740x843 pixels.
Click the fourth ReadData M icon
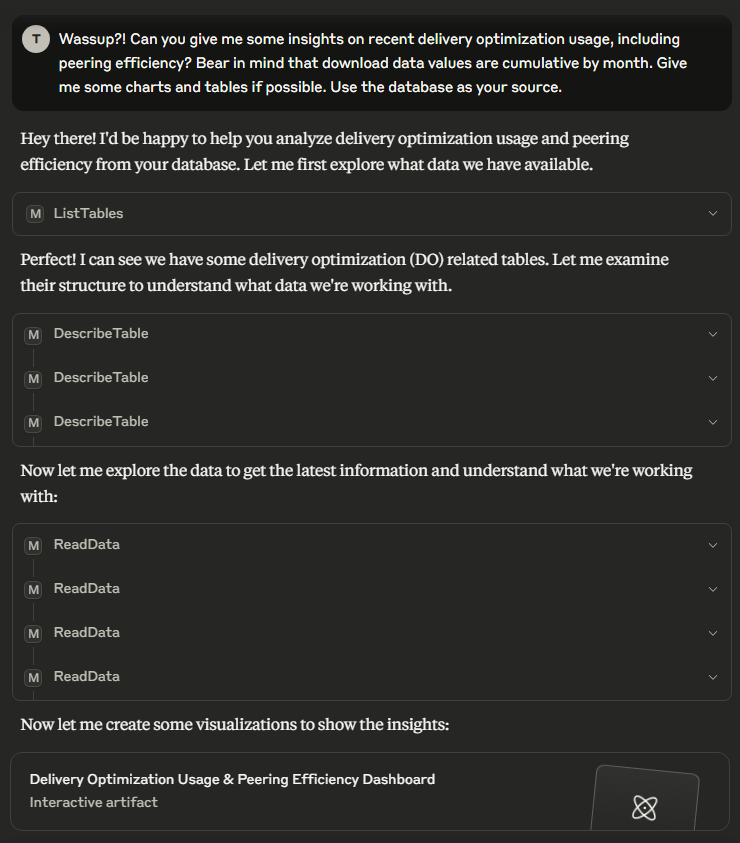coord(34,677)
